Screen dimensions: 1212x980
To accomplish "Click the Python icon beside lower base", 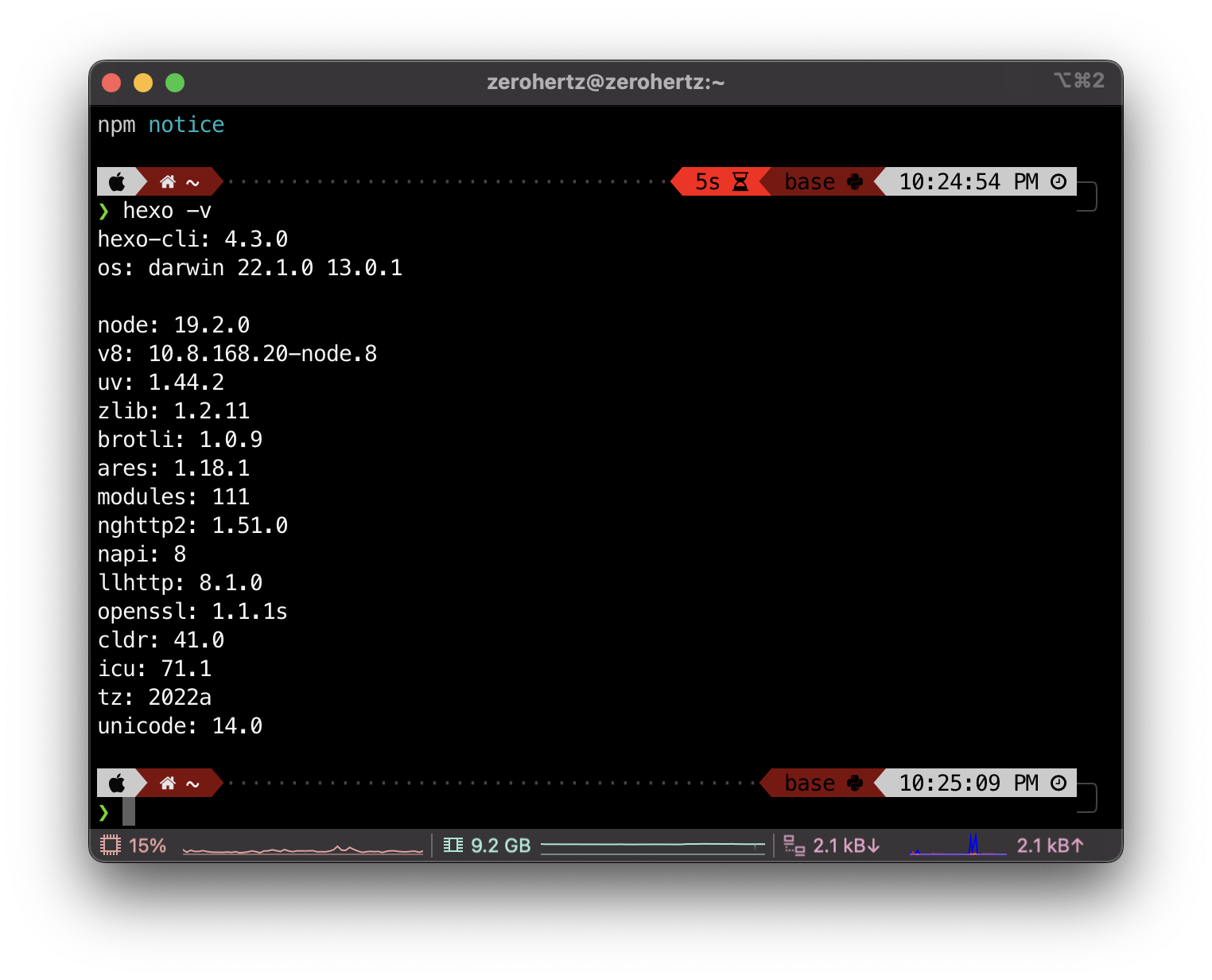I will click(x=855, y=784).
